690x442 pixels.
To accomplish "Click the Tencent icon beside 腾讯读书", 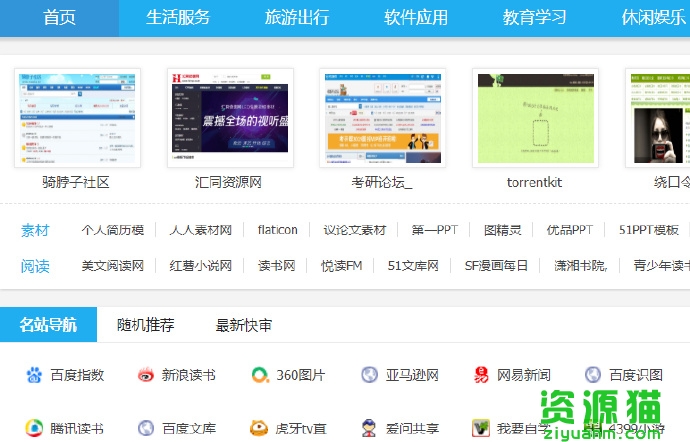I will [x=34, y=428].
